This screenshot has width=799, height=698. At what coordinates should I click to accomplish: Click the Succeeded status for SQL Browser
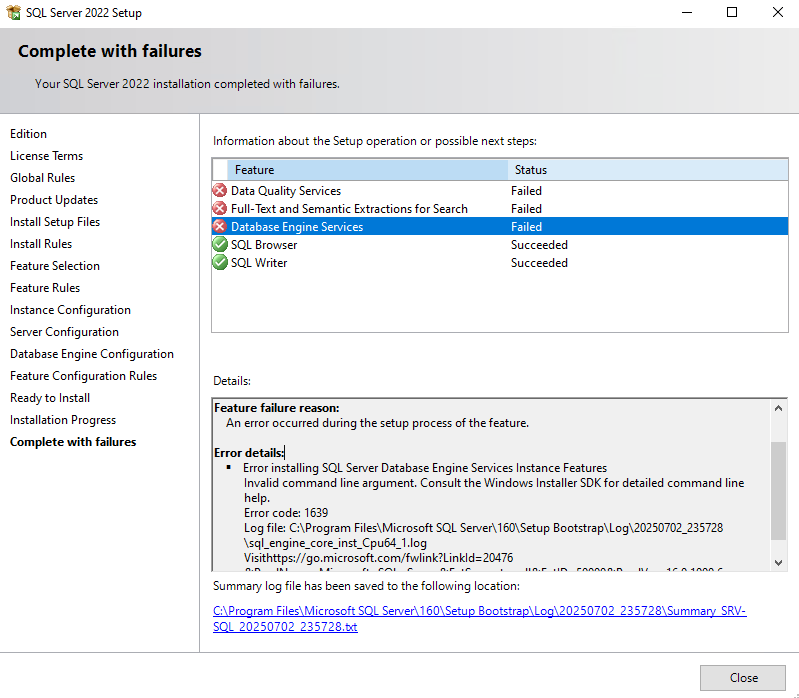coord(539,245)
